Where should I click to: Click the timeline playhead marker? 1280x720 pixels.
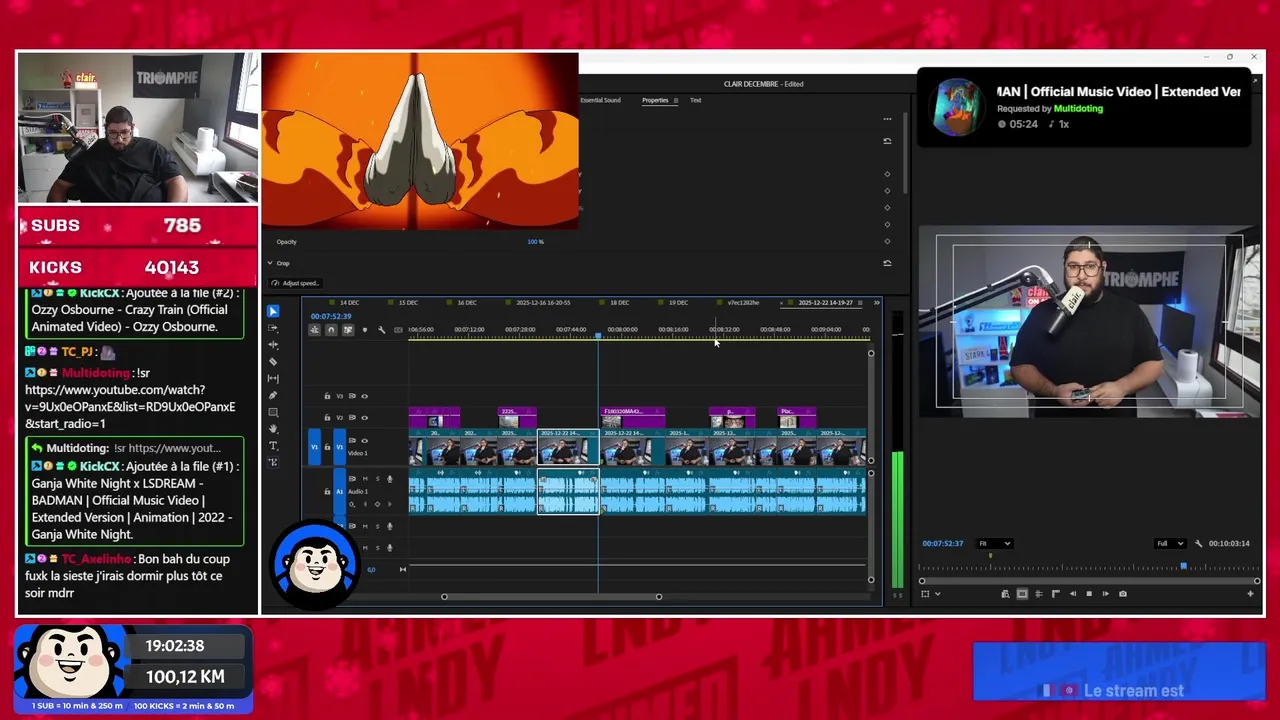(598, 336)
